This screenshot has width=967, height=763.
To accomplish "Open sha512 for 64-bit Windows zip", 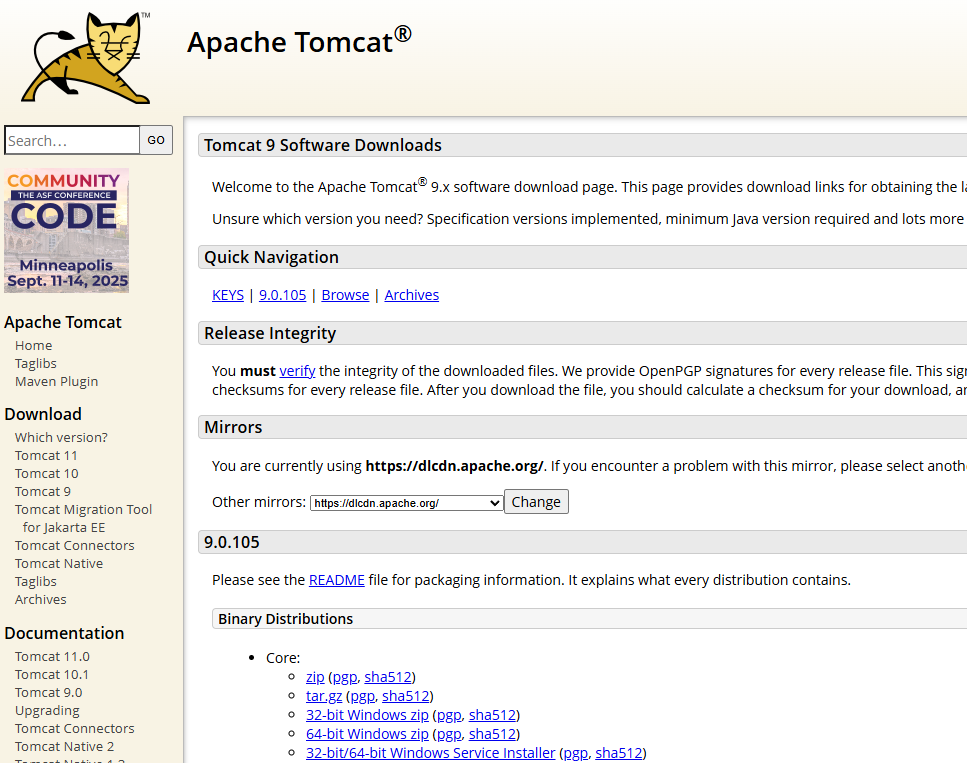I will tap(492, 734).
